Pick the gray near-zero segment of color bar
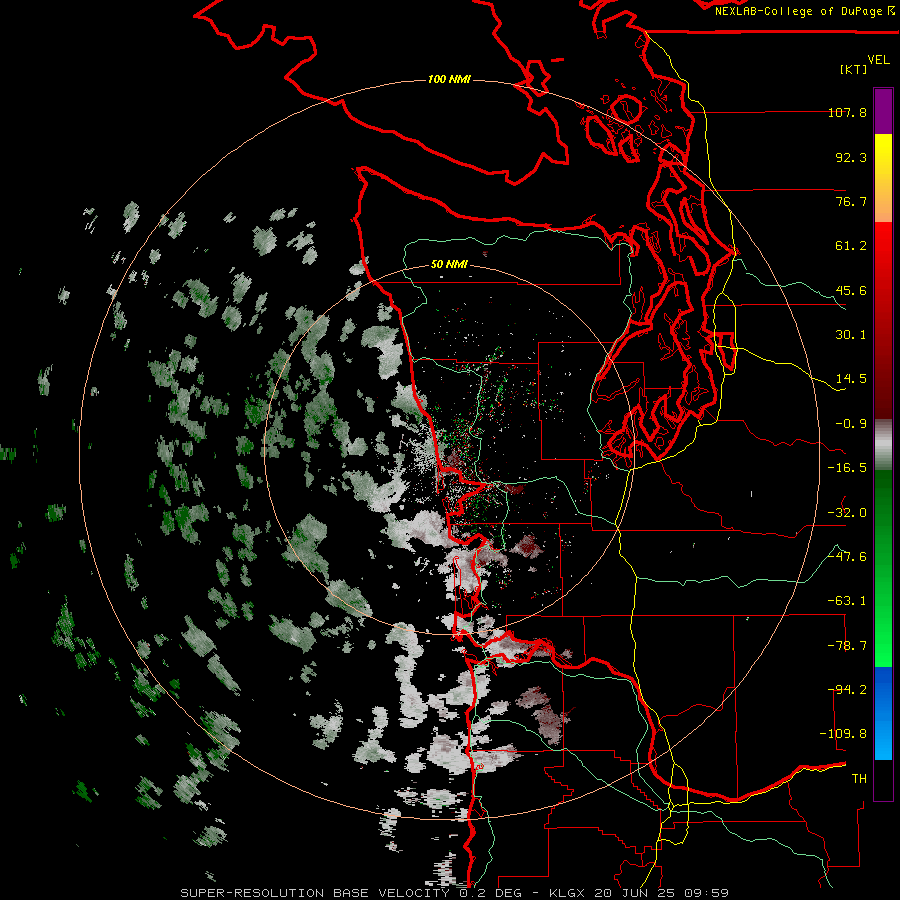Viewport: 900px width, 900px height. pyautogui.click(x=883, y=445)
